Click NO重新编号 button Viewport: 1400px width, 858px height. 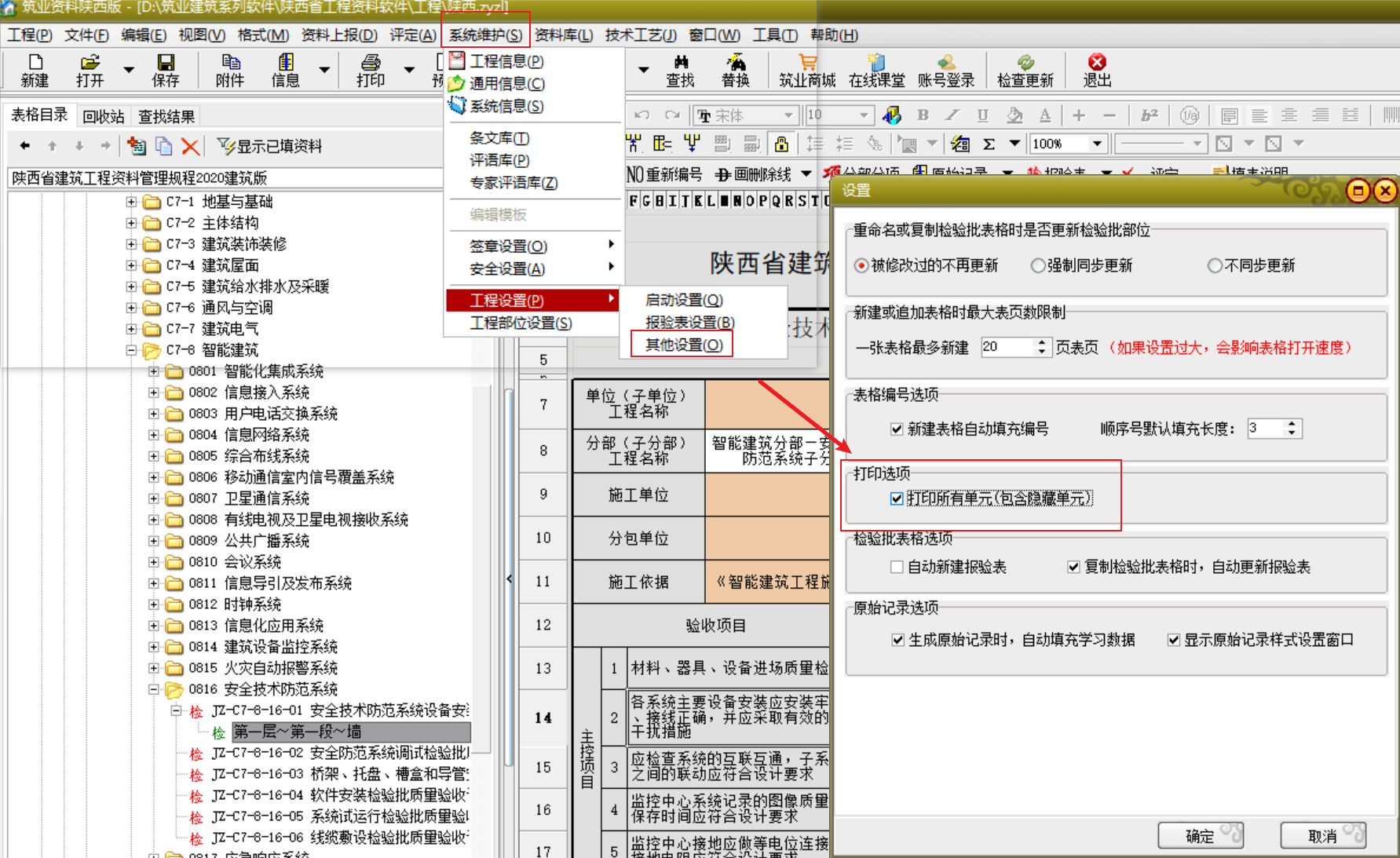[664, 174]
